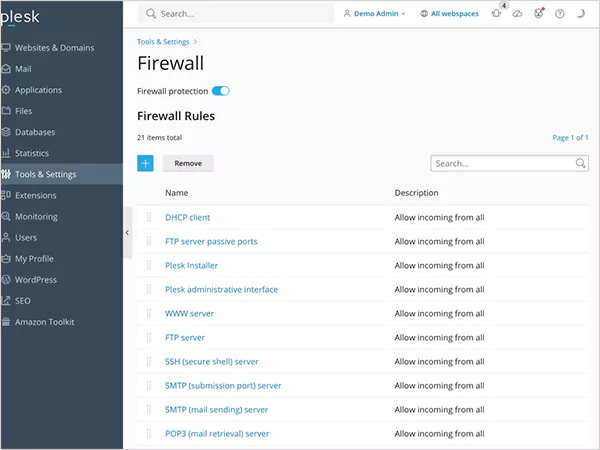Click the '21 items total' text
Viewport: 600px width, 450px height.
pos(160,137)
